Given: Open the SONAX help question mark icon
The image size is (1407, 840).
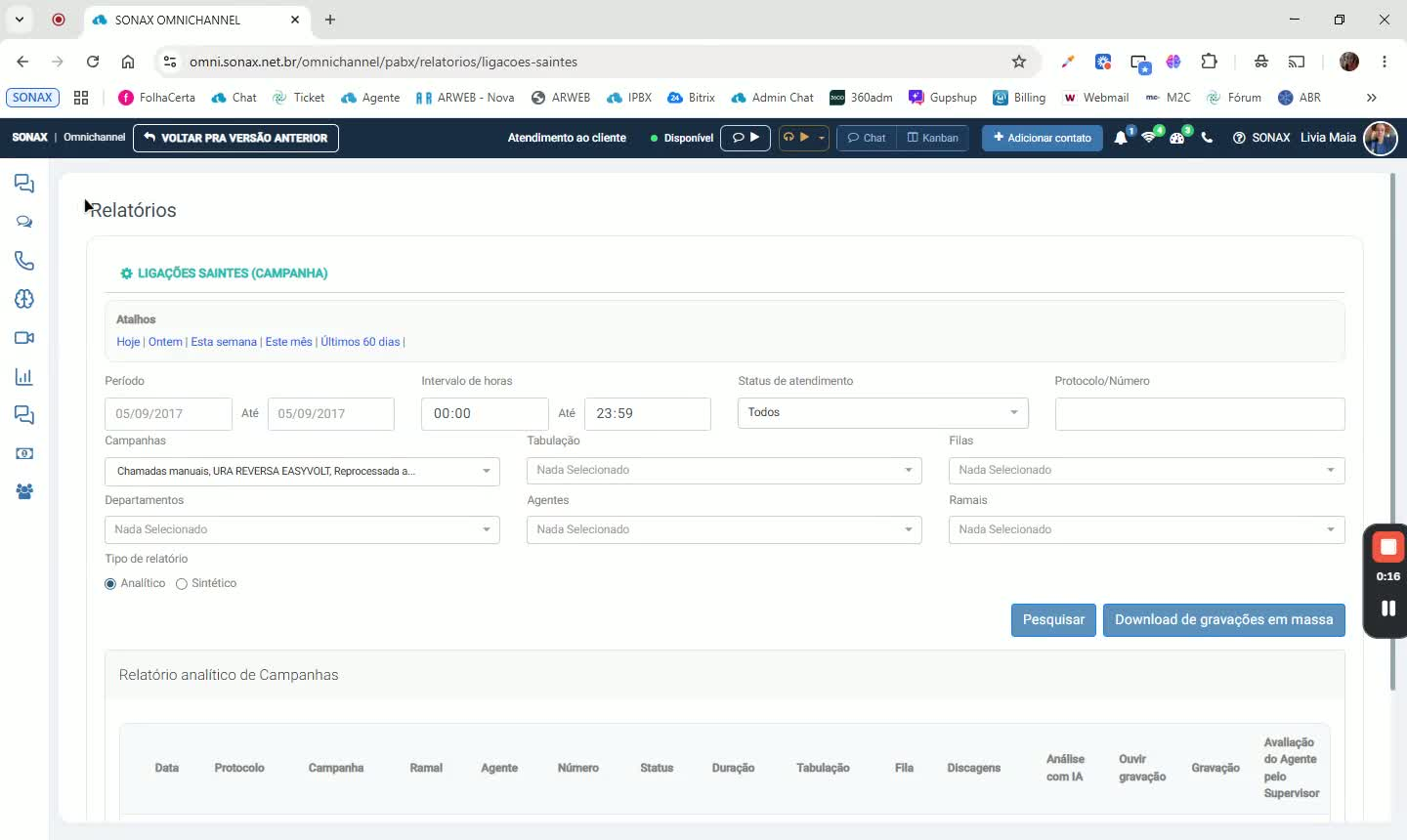Looking at the screenshot, I should tap(1239, 138).
